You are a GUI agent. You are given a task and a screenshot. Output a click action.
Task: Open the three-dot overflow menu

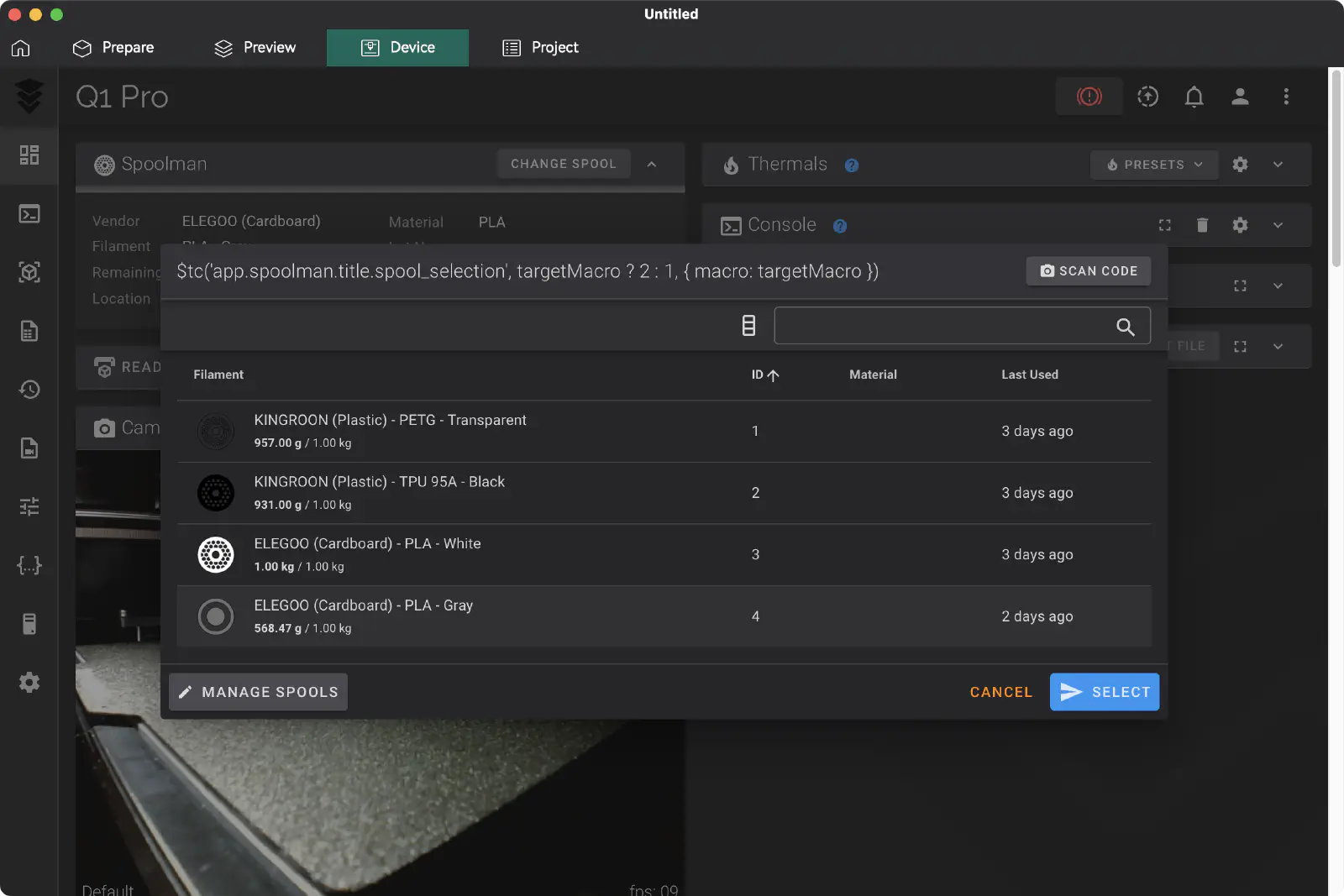pos(1285,97)
